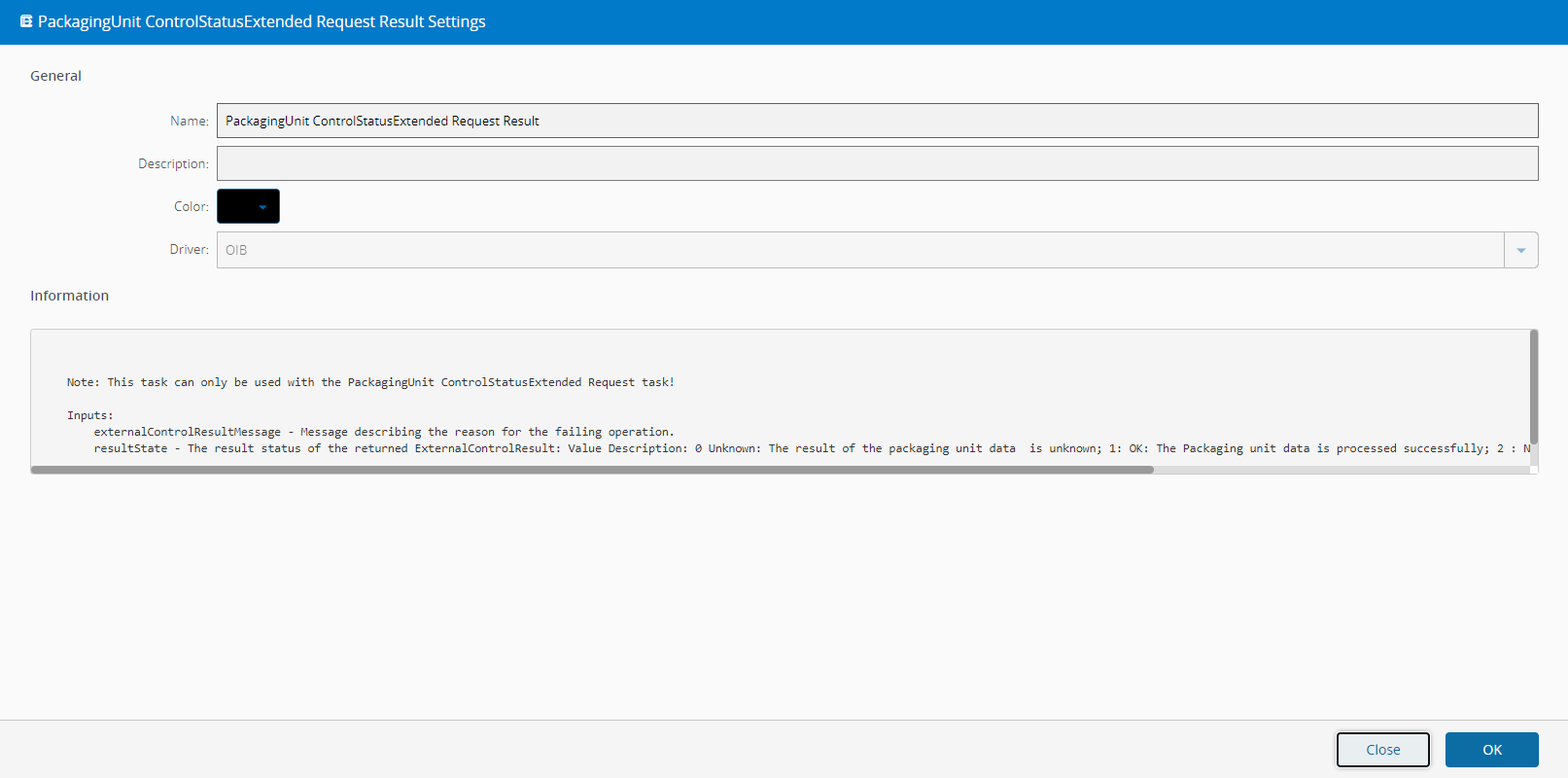Click the "Description:" field label
This screenshot has height=778, width=1568.
point(173,163)
